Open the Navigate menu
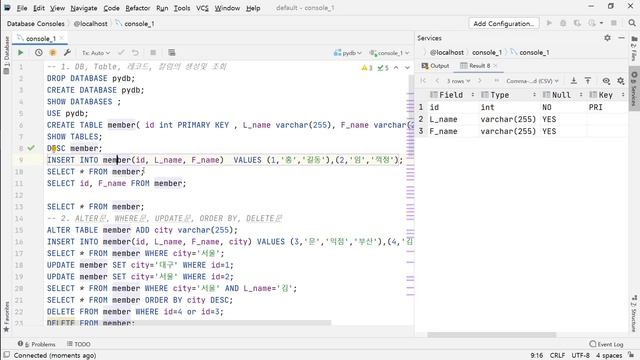The image size is (640, 360). 84,8
